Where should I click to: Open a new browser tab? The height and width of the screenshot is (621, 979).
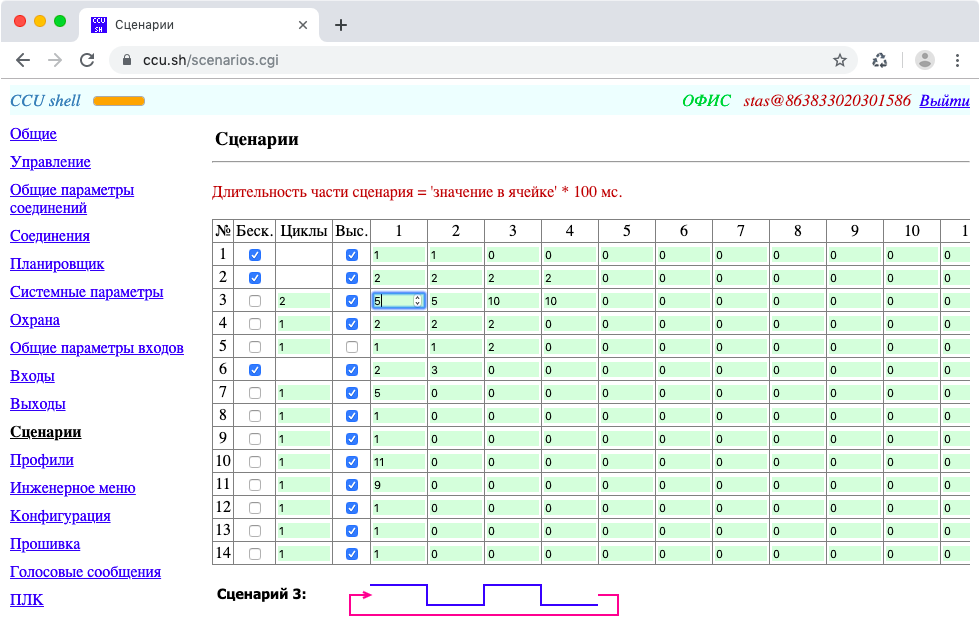(341, 25)
